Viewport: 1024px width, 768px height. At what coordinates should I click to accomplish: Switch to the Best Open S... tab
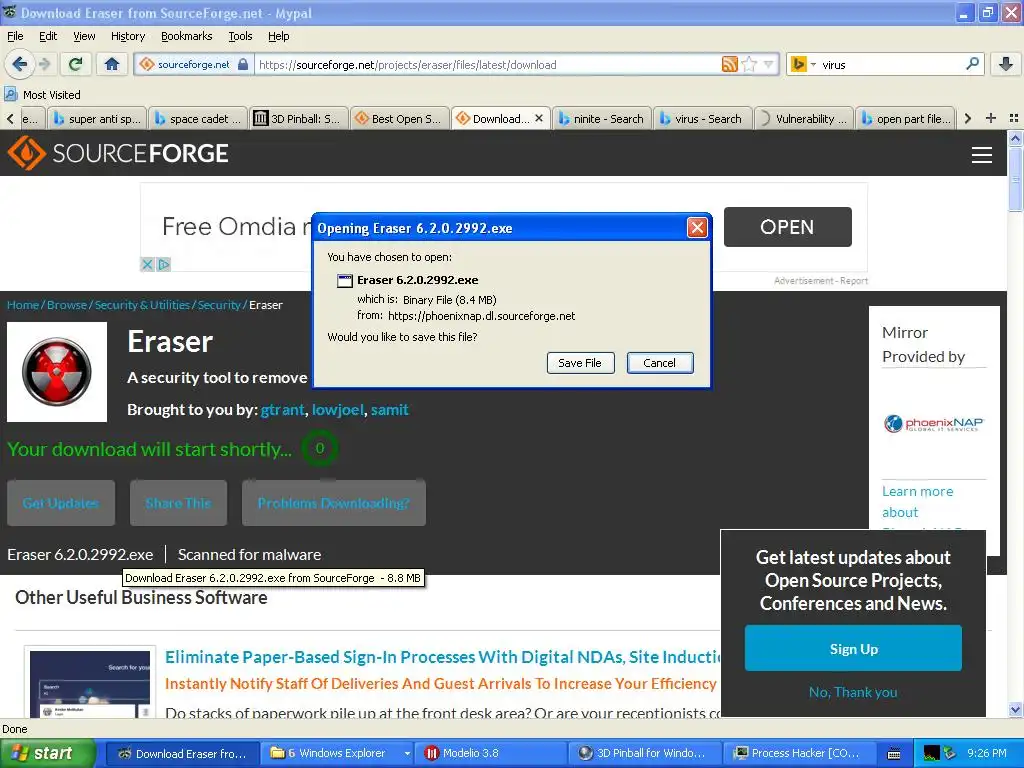[400, 119]
